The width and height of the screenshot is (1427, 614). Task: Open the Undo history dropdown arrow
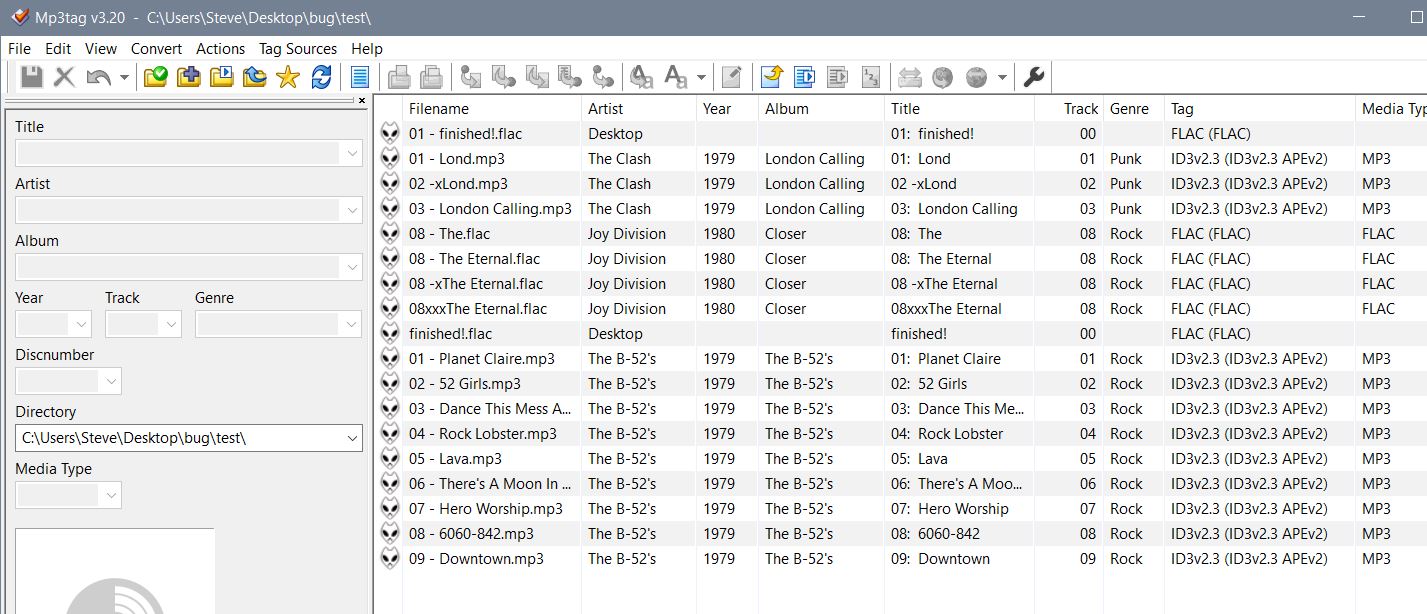coord(124,77)
